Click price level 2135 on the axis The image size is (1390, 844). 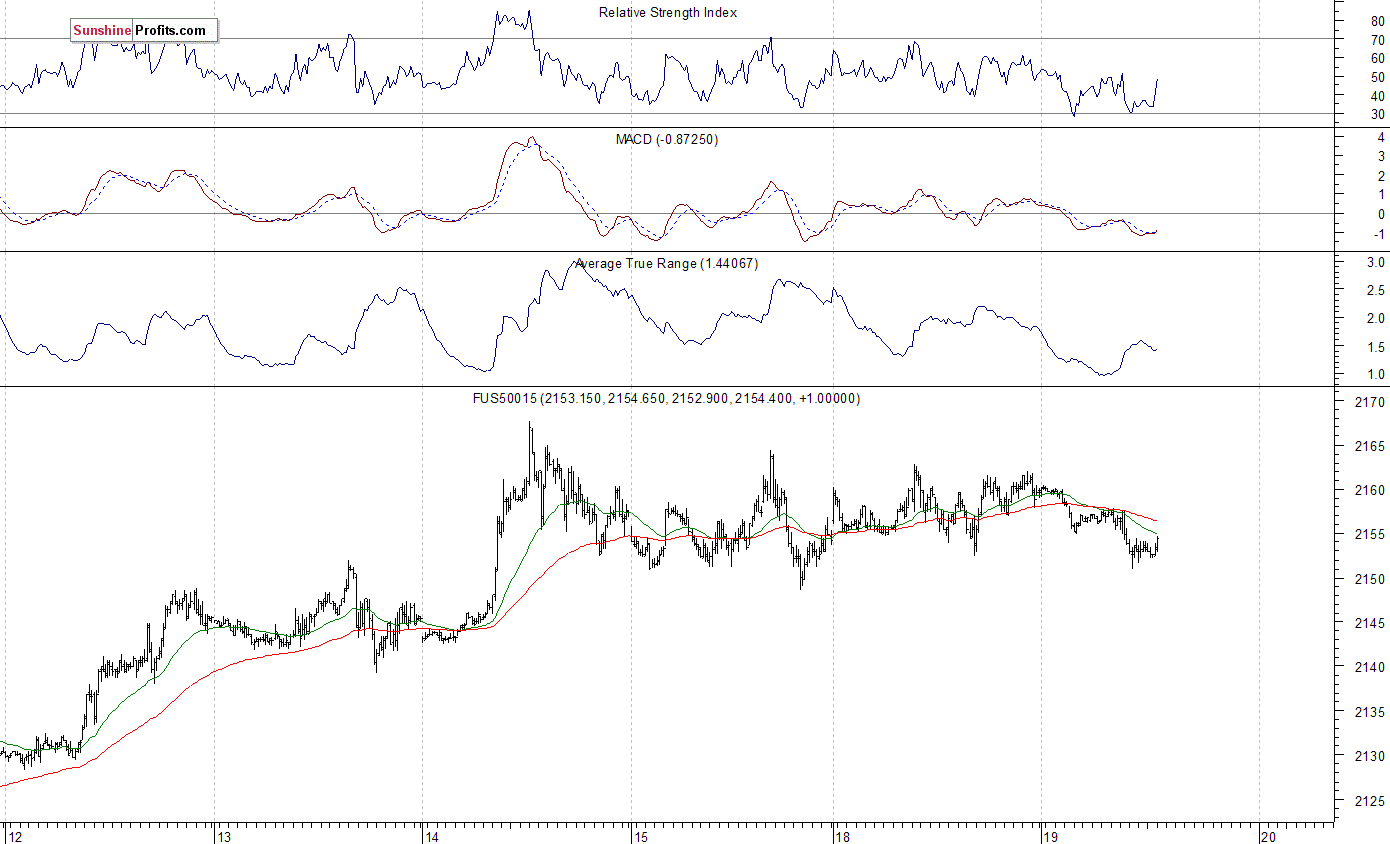tap(1371, 713)
